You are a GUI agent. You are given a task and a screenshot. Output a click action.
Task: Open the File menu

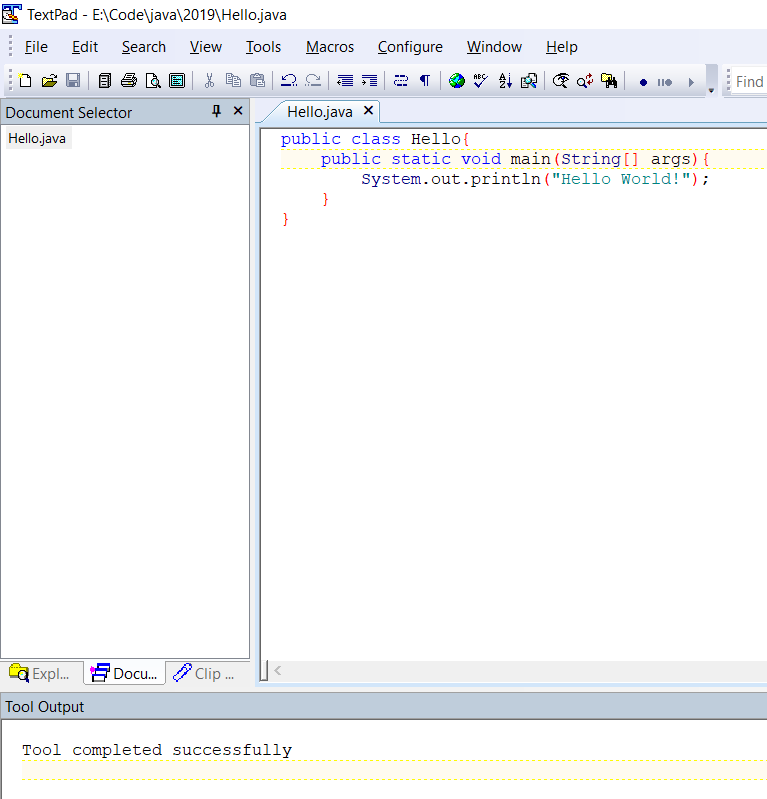(36, 47)
